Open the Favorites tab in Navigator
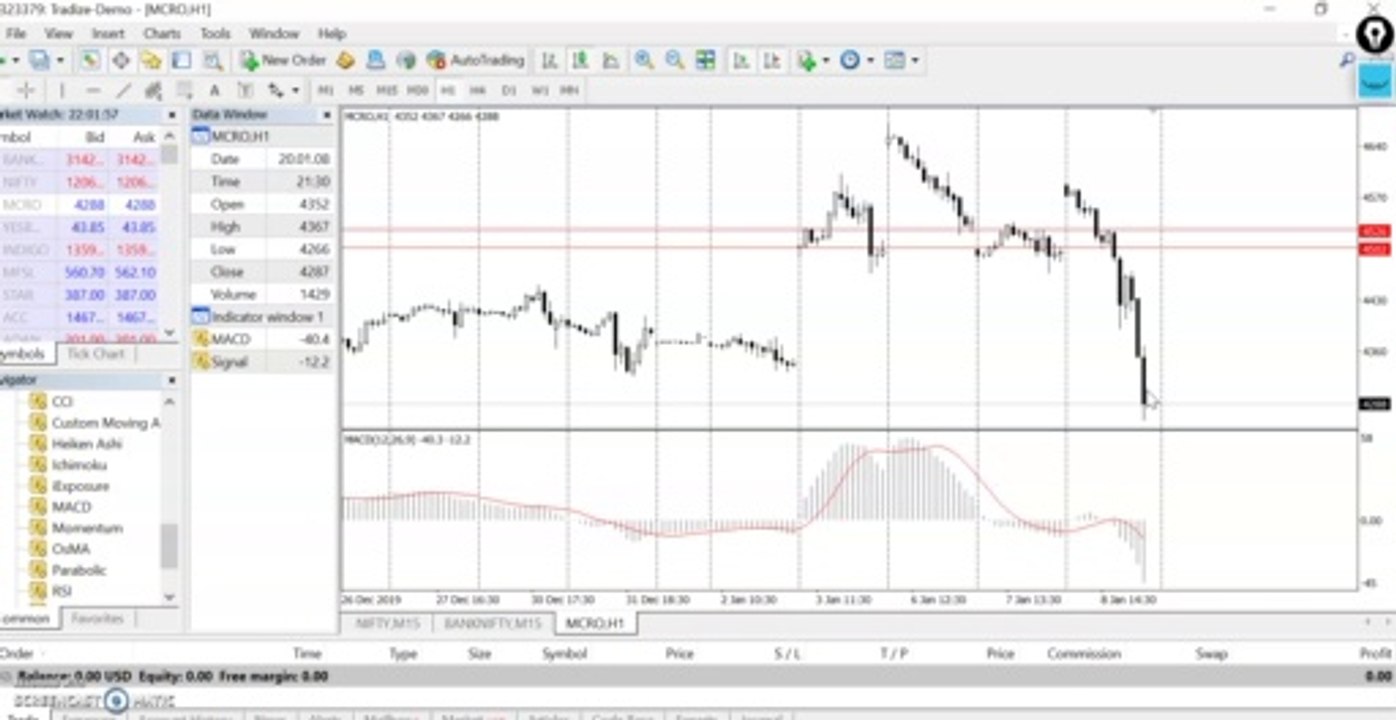The height and width of the screenshot is (720, 1396). 97,618
